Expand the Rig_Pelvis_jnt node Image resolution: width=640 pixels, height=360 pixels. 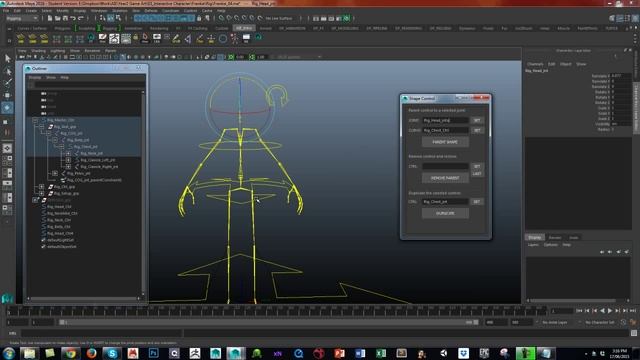coord(55,173)
